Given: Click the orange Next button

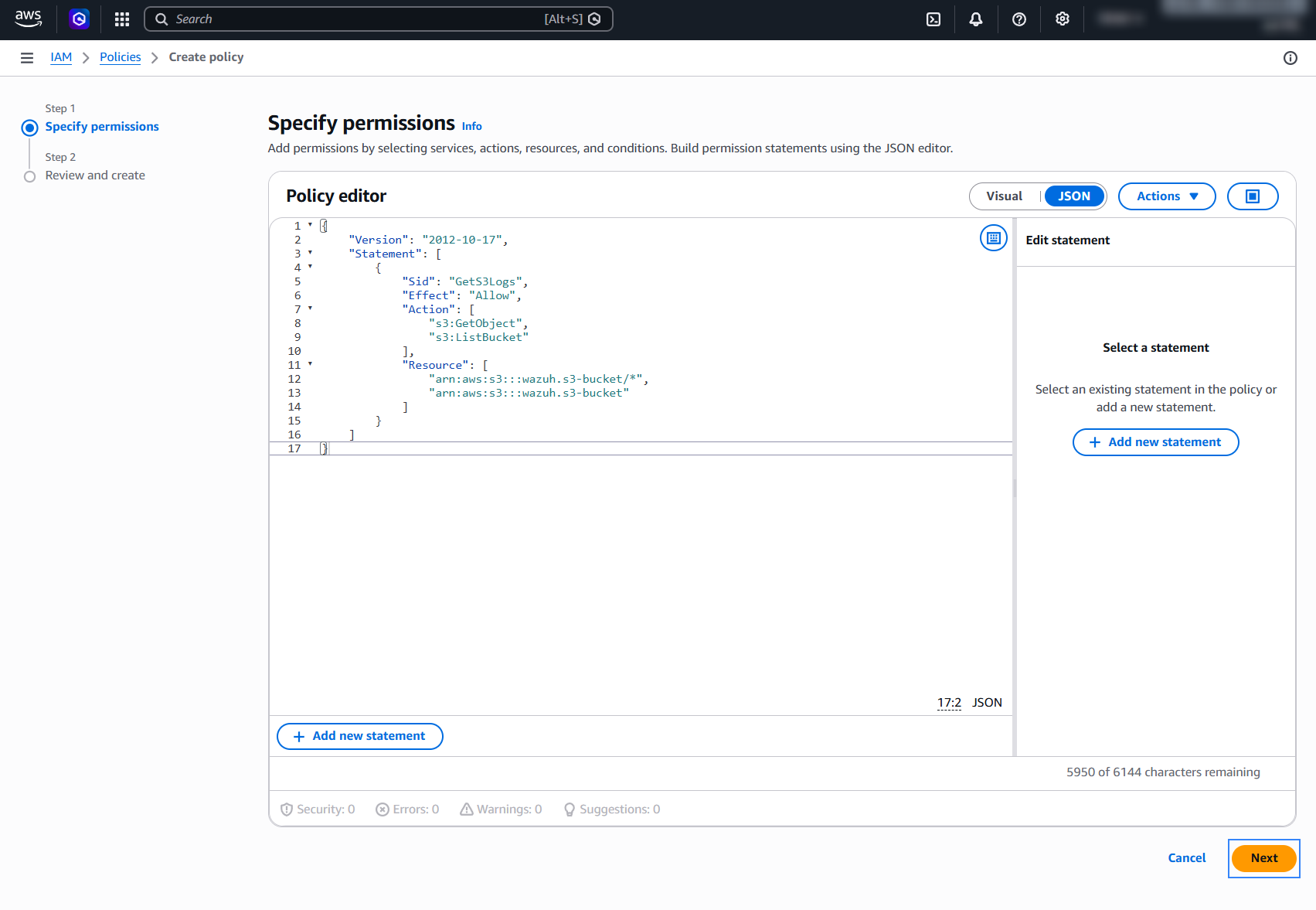Looking at the screenshot, I should pyautogui.click(x=1263, y=858).
